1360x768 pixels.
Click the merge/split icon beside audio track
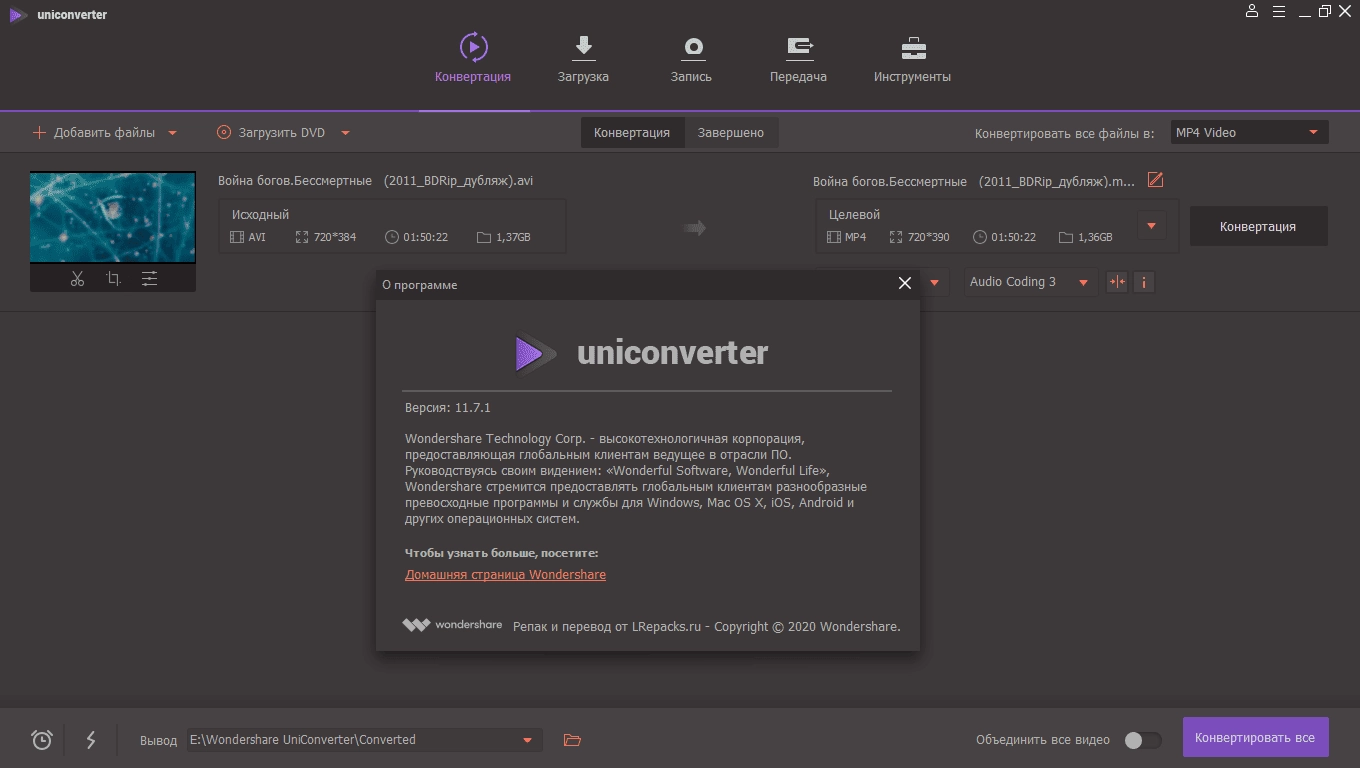[1117, 282]
